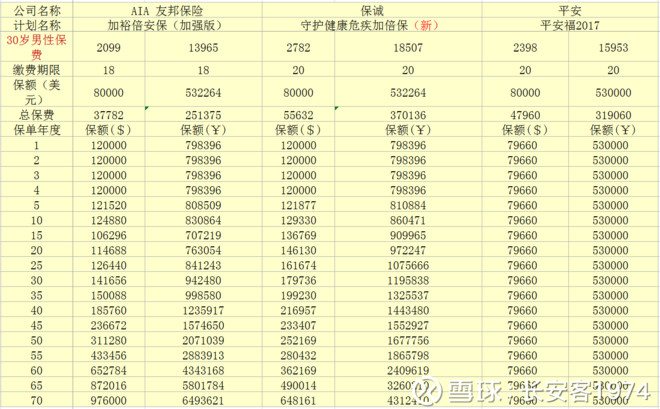The width and height of the screenshot is (660, 409).
Task: Click the AIA 友邦保险 company cell
Action: coord(167,10)
